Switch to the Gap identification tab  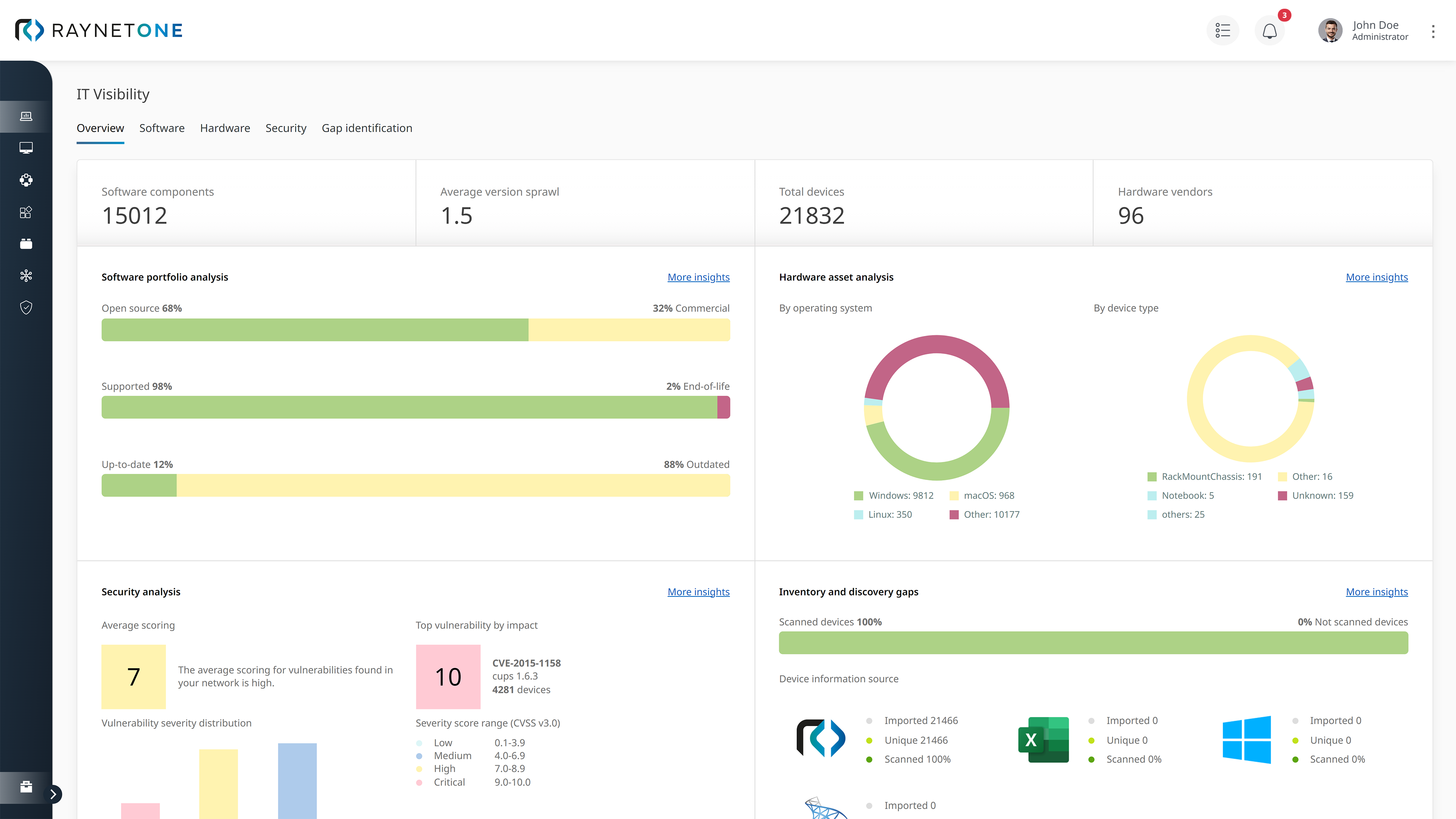click(x=367, y=128)
